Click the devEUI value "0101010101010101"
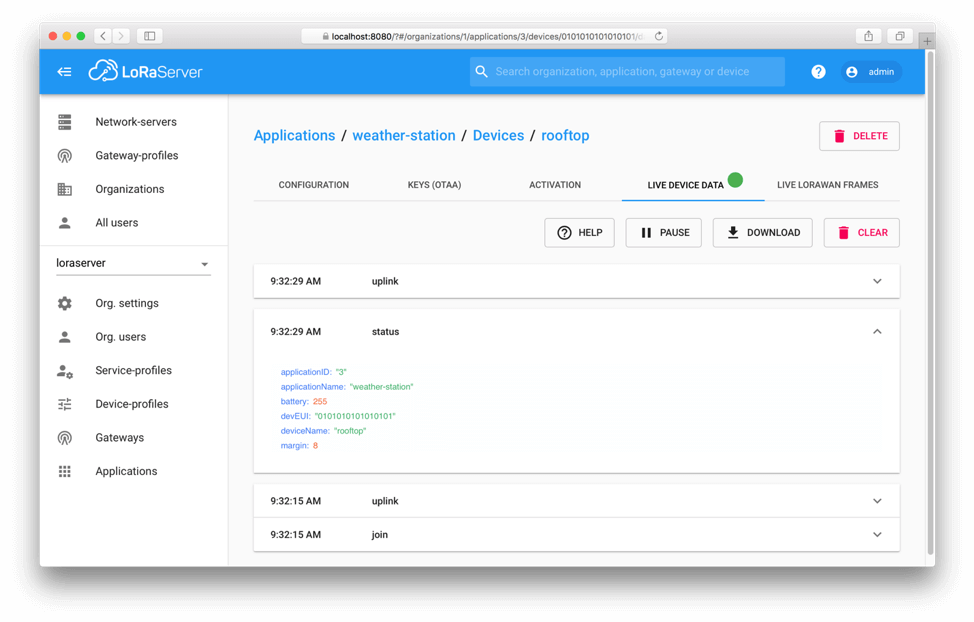974x622 pixels. (355, 416)
